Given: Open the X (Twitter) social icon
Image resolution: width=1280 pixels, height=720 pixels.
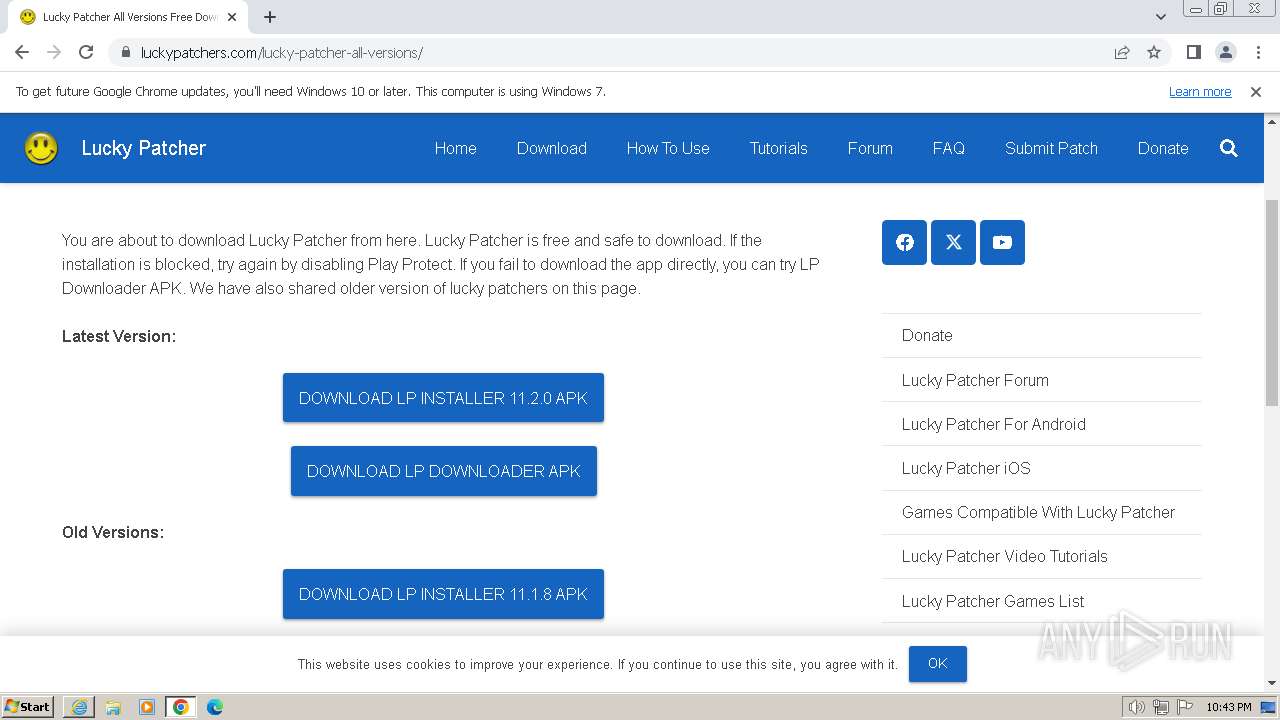Looking at the screenshot, I should coord(953,242).
